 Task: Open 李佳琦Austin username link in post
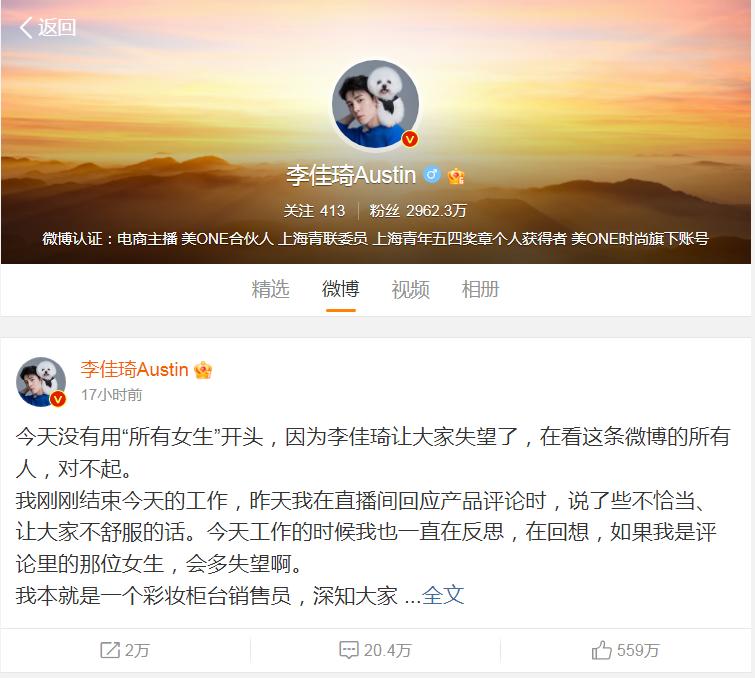(134, 369)
